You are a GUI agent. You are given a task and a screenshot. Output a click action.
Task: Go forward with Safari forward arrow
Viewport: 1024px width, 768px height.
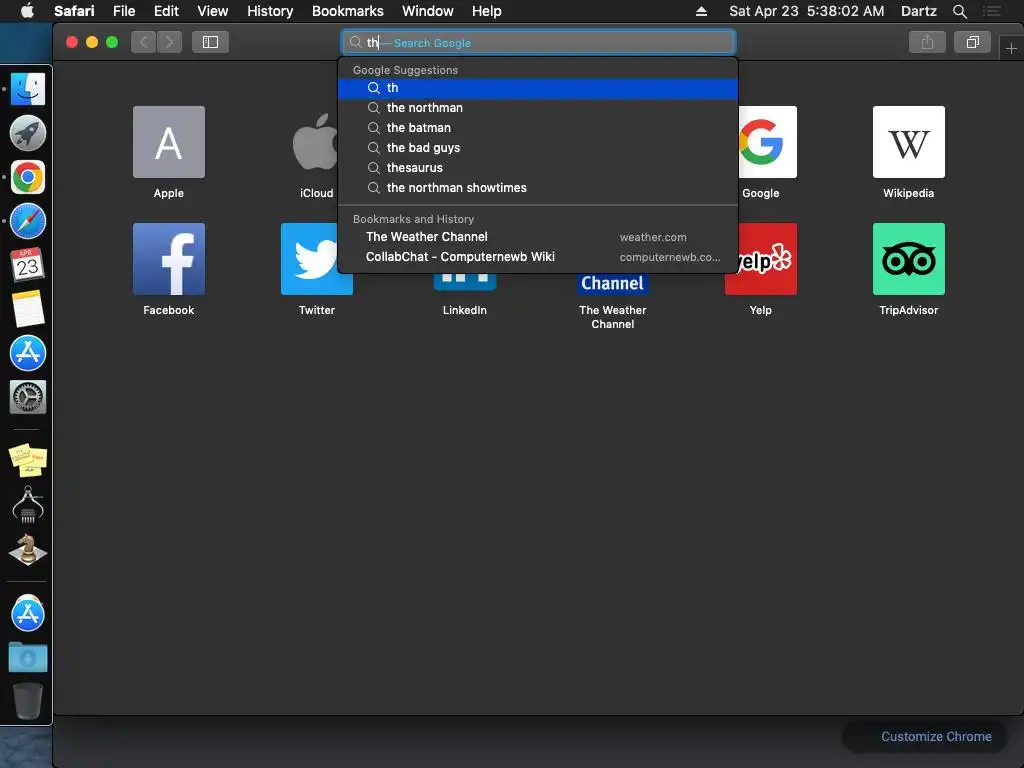pyautogui.click(x=169, y=42)
